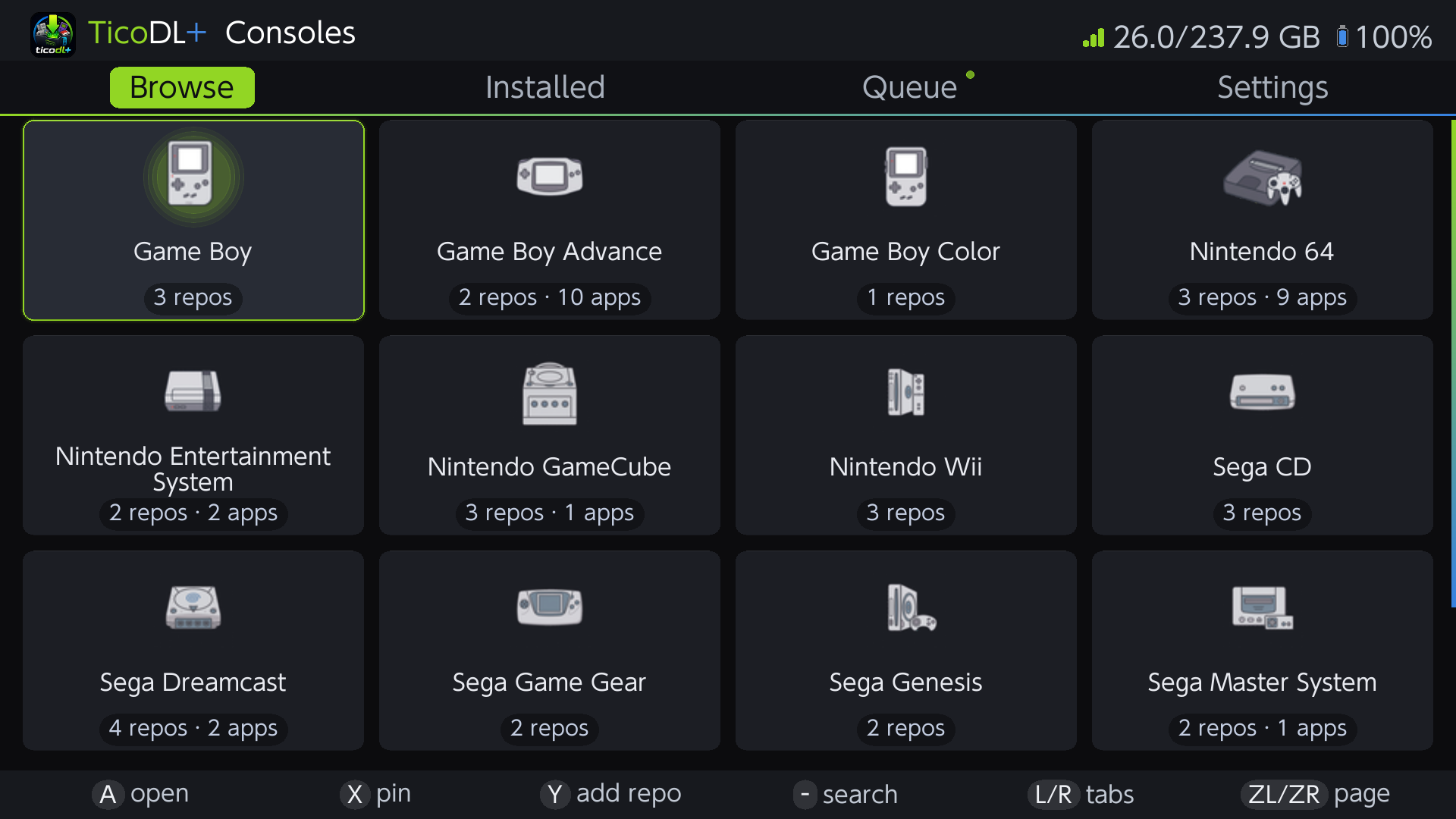Choose the Game Boy Color icon
The image size is (1456, 819).
(x=905, y=177)
